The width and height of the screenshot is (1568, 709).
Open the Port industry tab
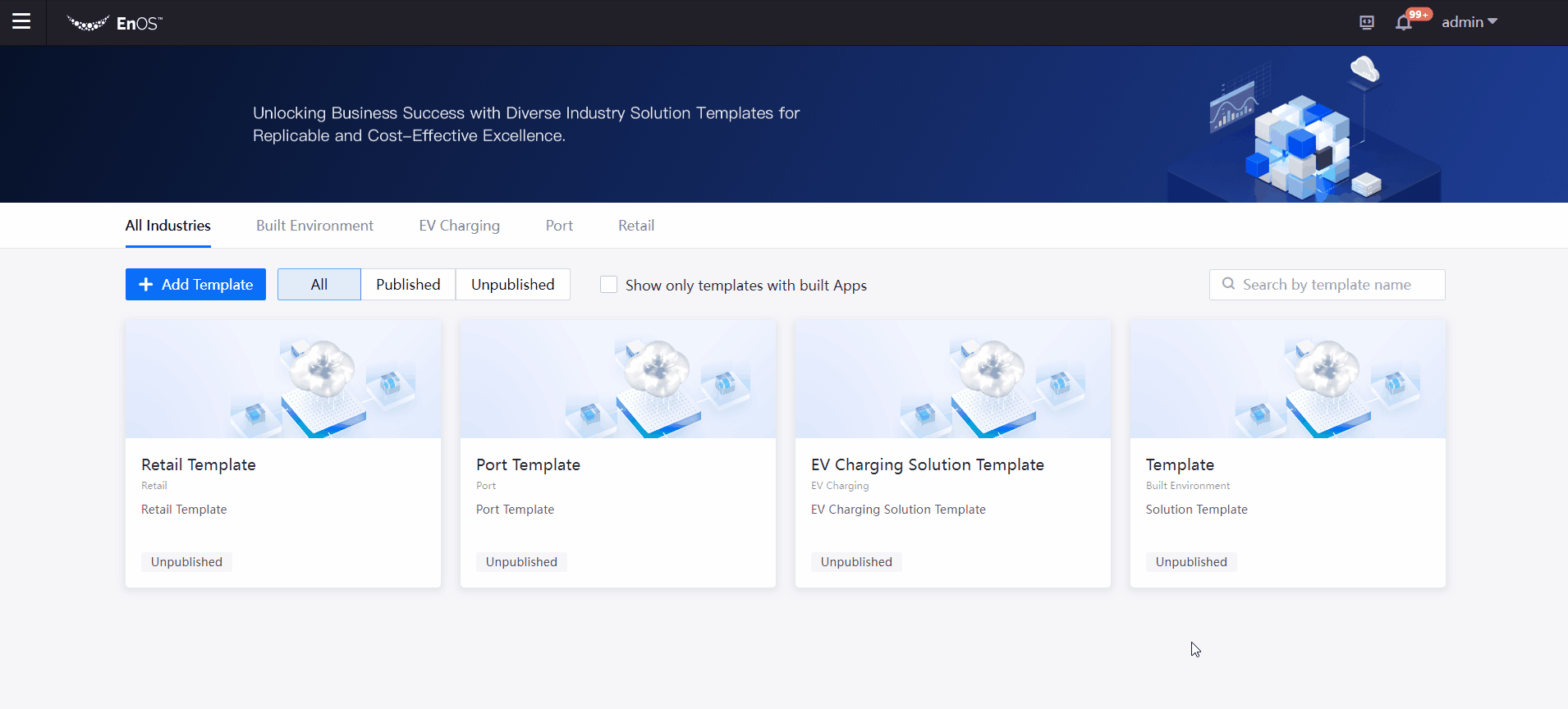[559, 226]
